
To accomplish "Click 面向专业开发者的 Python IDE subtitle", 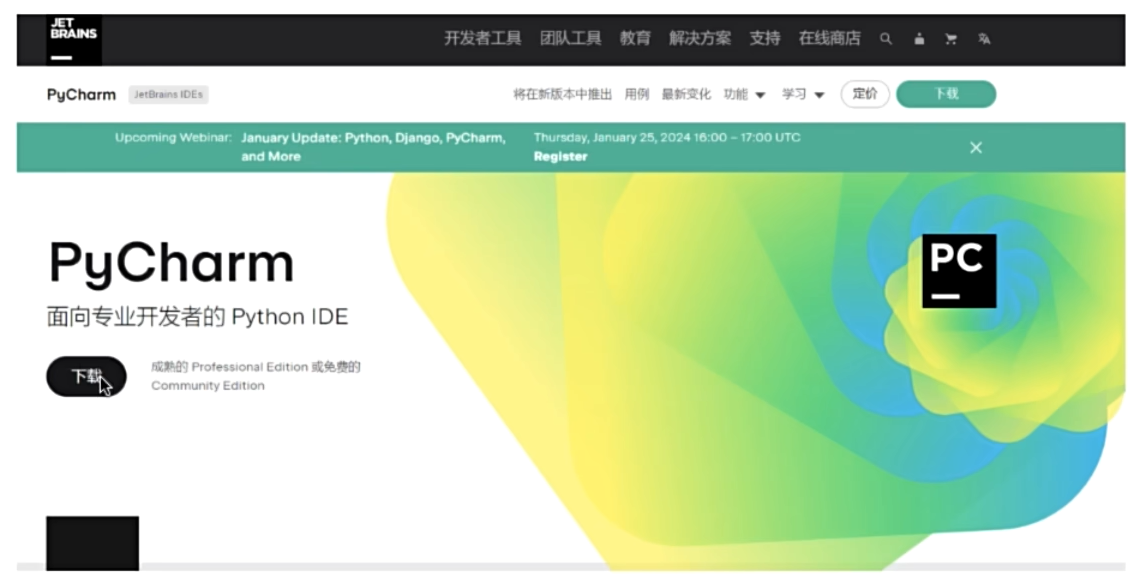I will pos(198,317).
